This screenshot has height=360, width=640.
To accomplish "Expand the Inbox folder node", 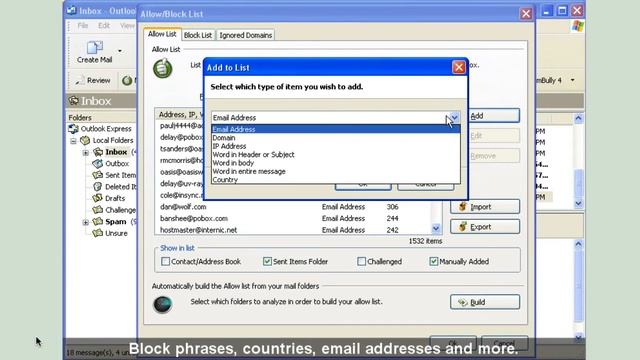I will pos(85,153).
